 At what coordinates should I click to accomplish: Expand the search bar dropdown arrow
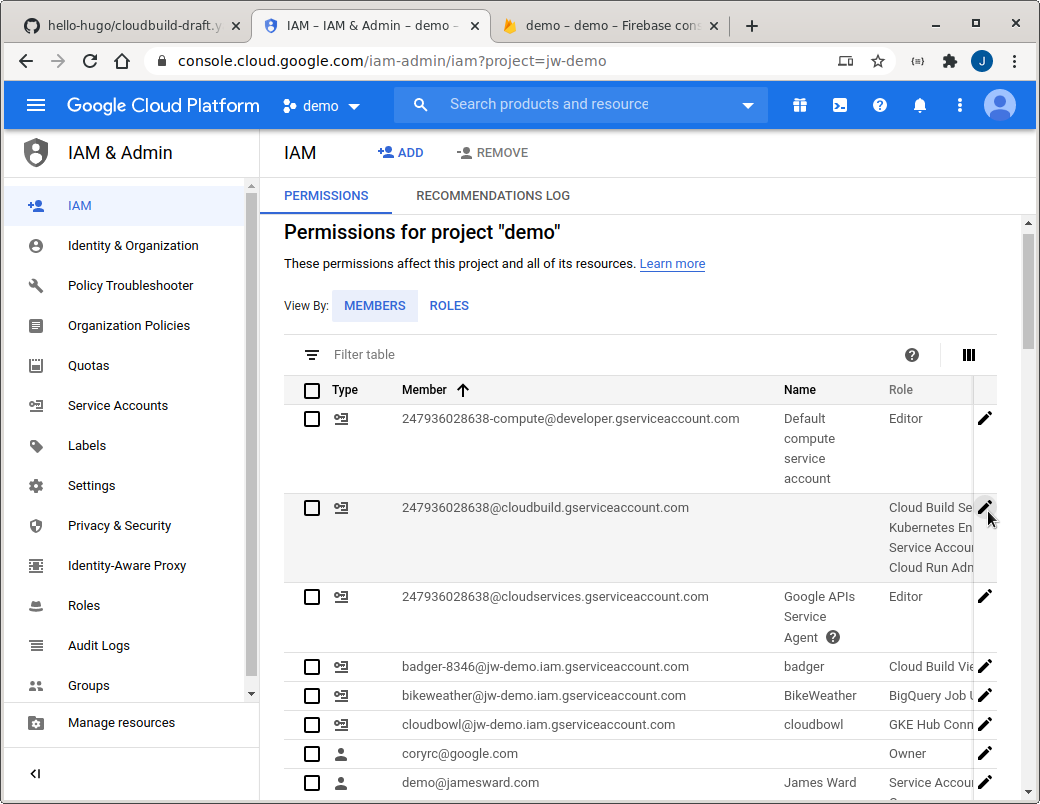click(748, 106)
